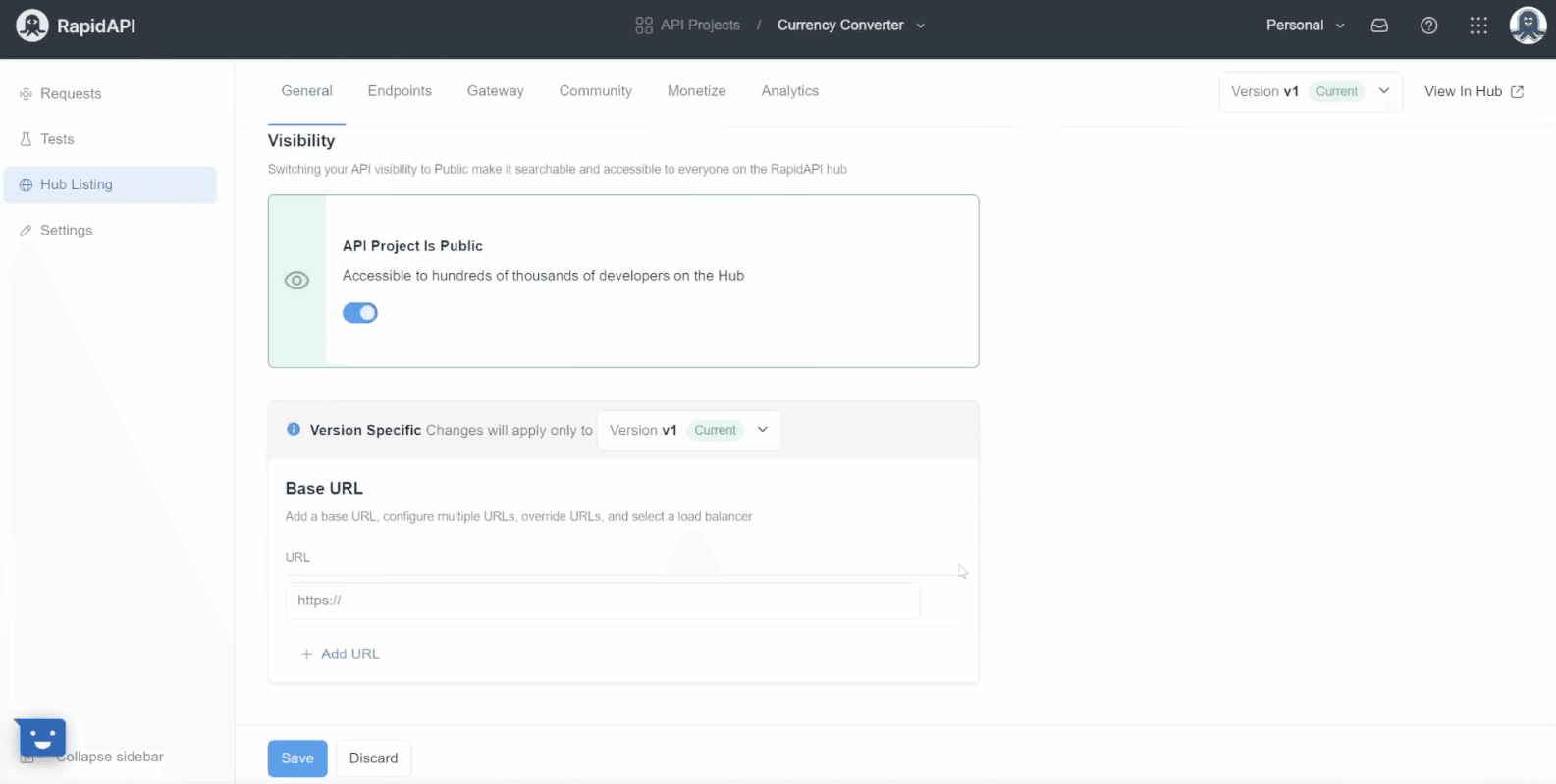Viewport: 1556px width, 784px height.
Task: Click the Add URL link
Action: click(x=349, y=654)
